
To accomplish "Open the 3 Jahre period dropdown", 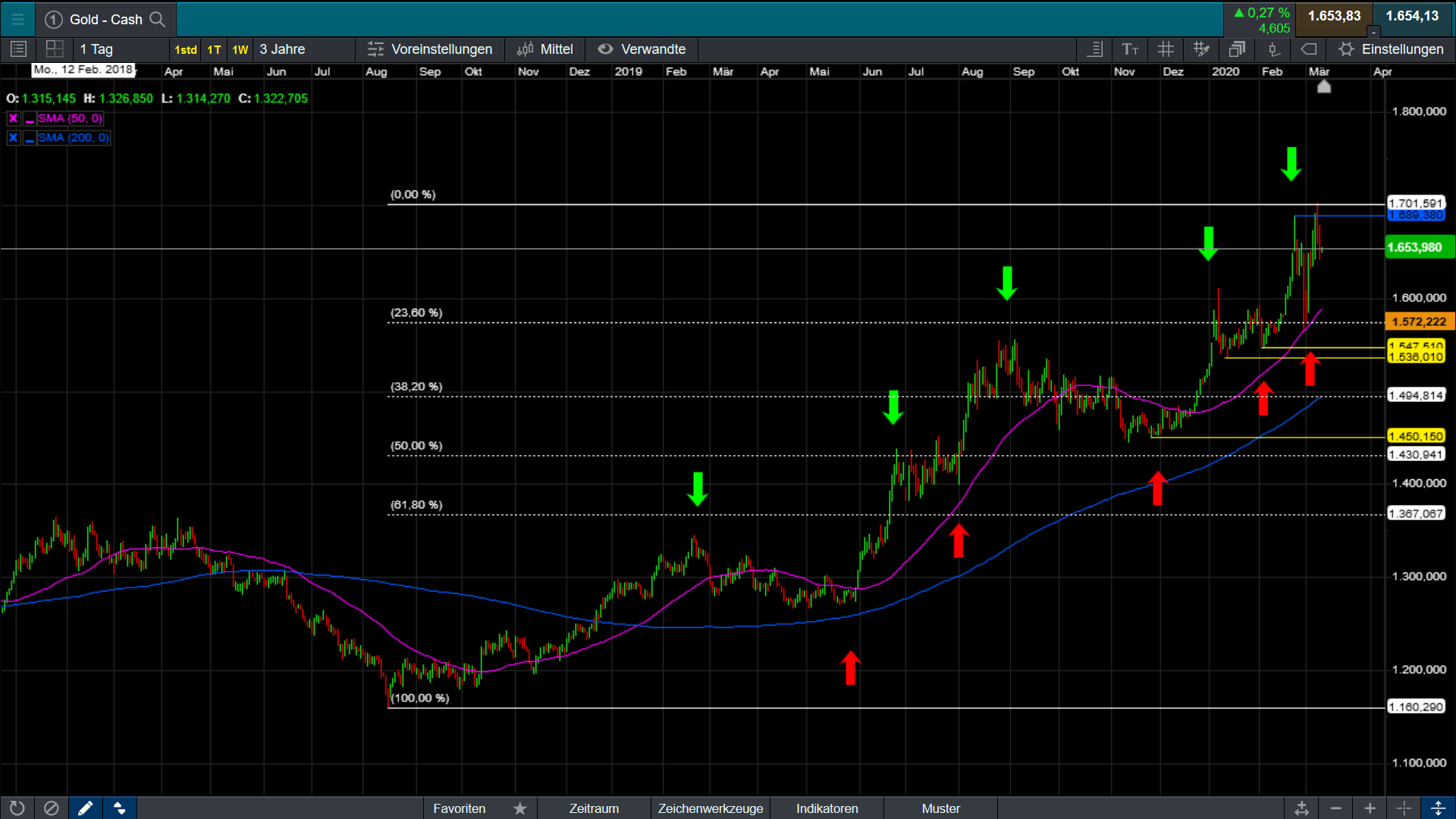I will 303,49.
